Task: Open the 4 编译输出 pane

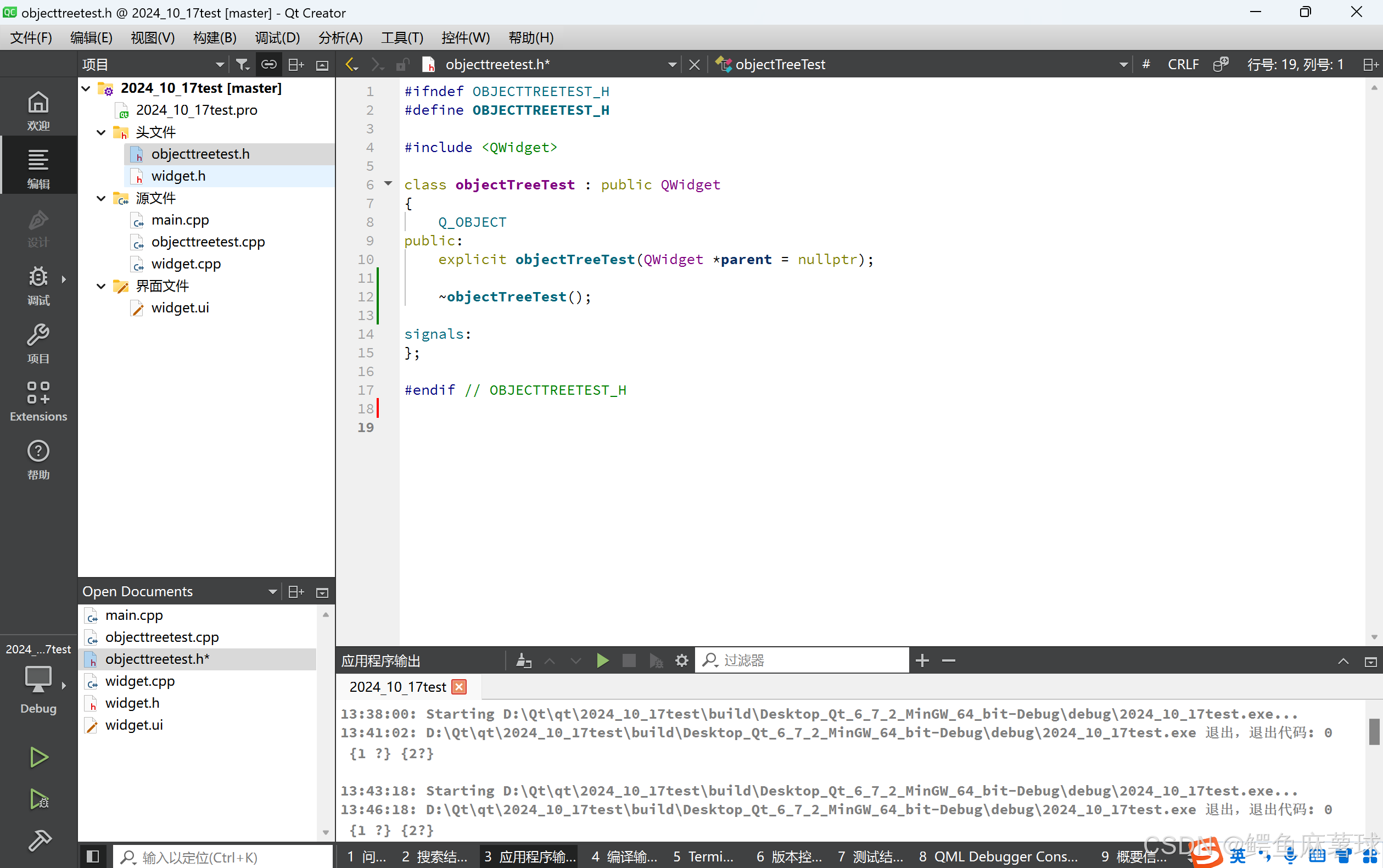Action: point(624,857)
